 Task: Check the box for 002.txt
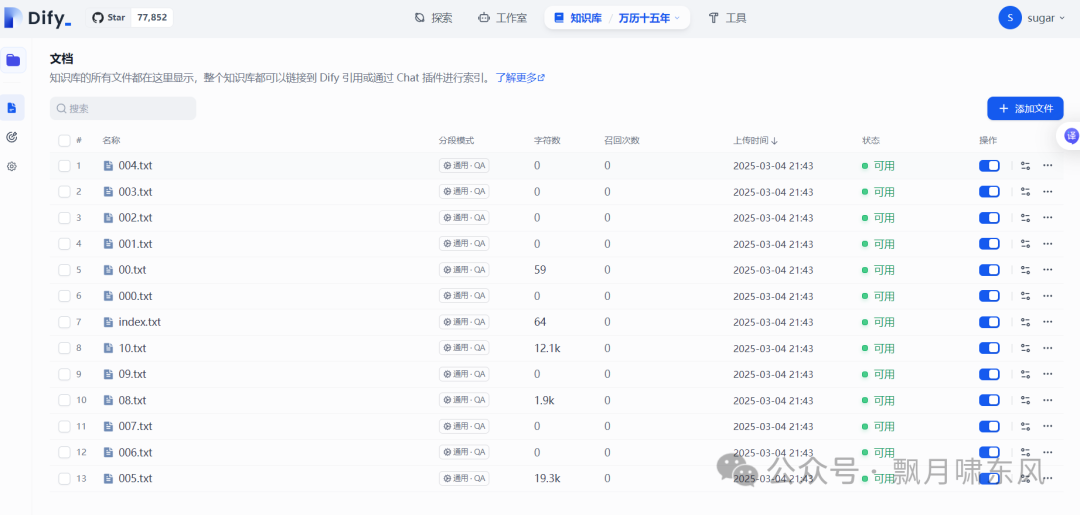(x=64, y=218)
